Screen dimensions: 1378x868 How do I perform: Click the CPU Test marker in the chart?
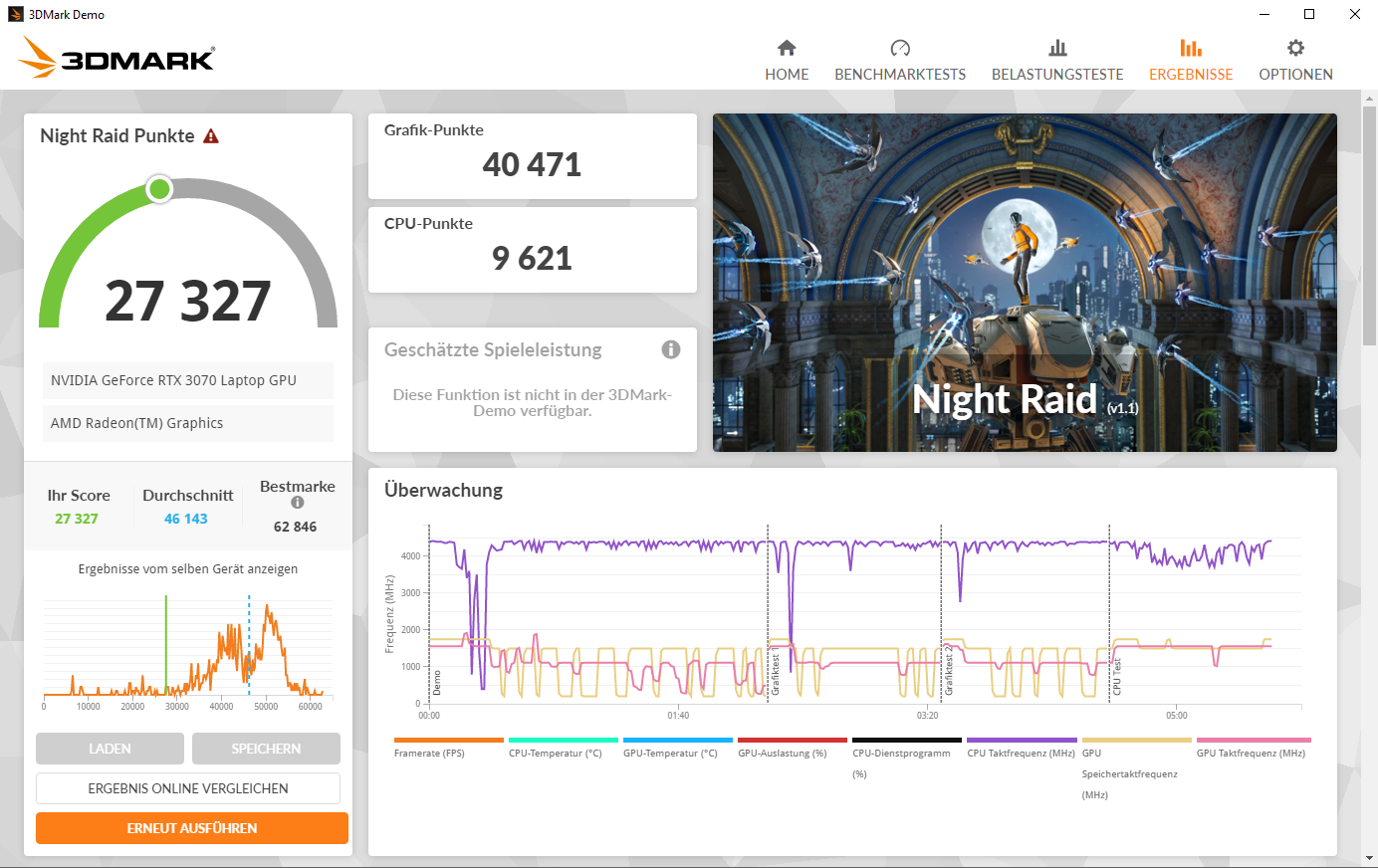coord(1117,676)
